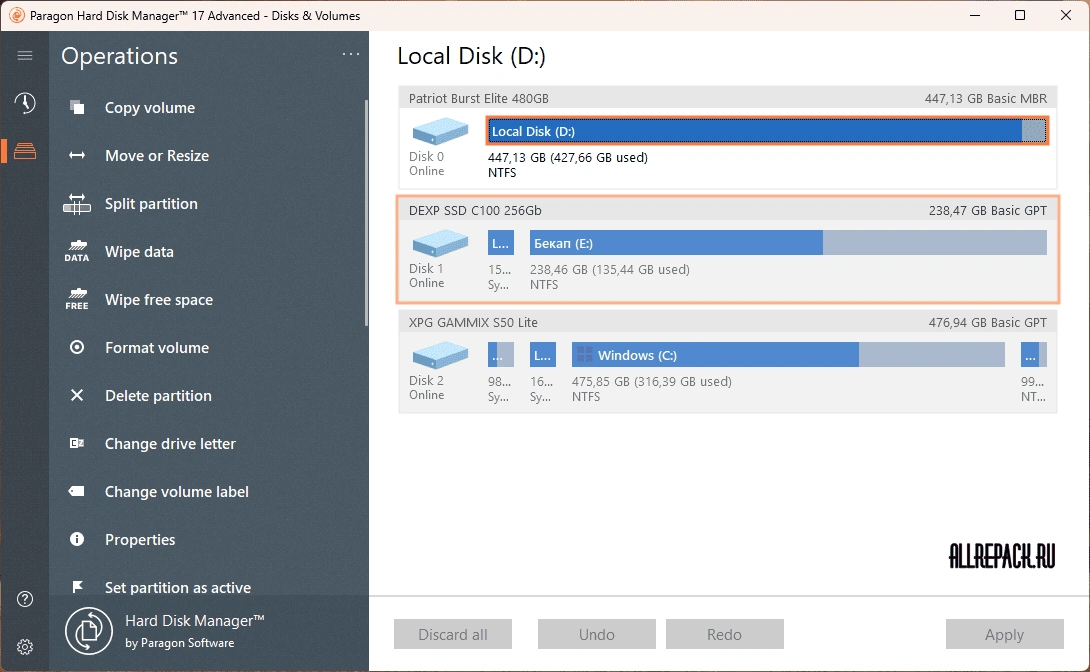Click the Delete partition X icon
This screenshot has width=1090, height=672.
[77, 395]
